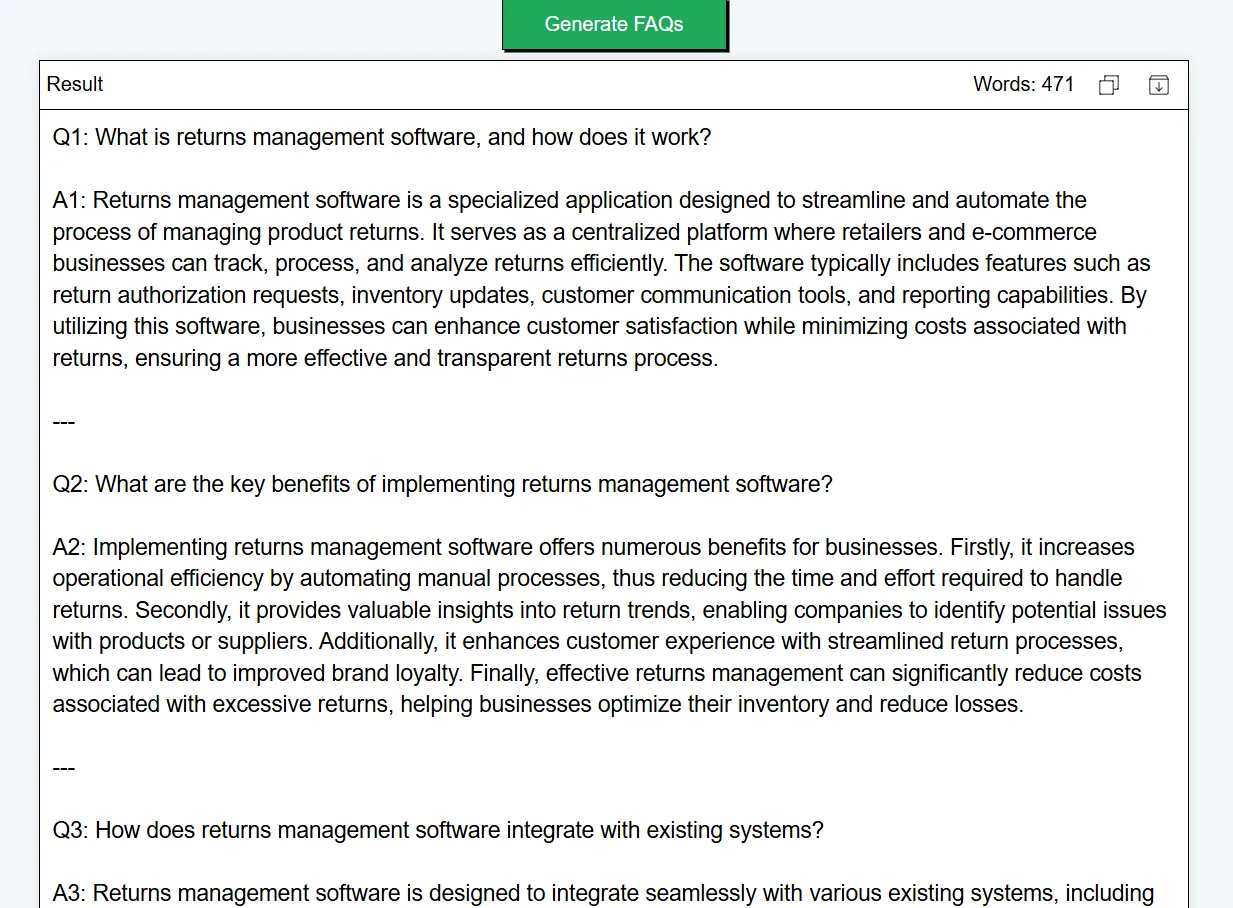This screenshot has width=1233, height=908.
Task: Click the question 'Q3: How does returns management software integrate'
Action: pyautogui.click(x=438, y=830)
